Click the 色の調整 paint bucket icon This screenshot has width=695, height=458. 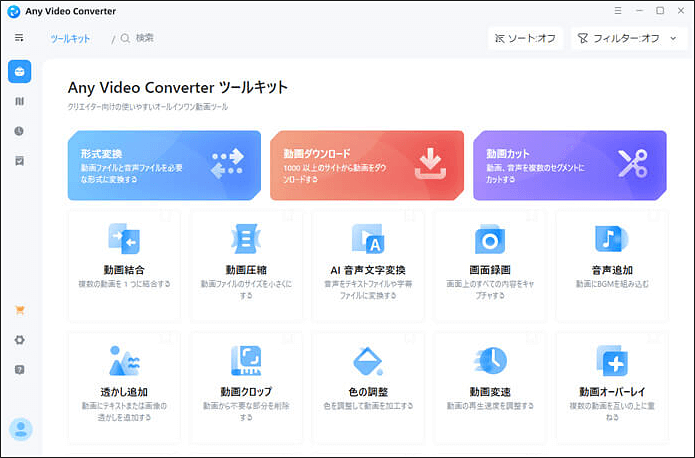(368, 361)
